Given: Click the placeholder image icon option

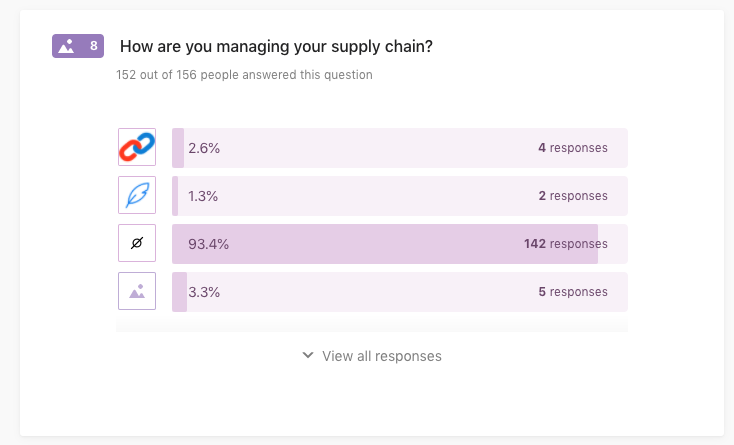Looking at the screenshot, I should (x=137, y=292).
